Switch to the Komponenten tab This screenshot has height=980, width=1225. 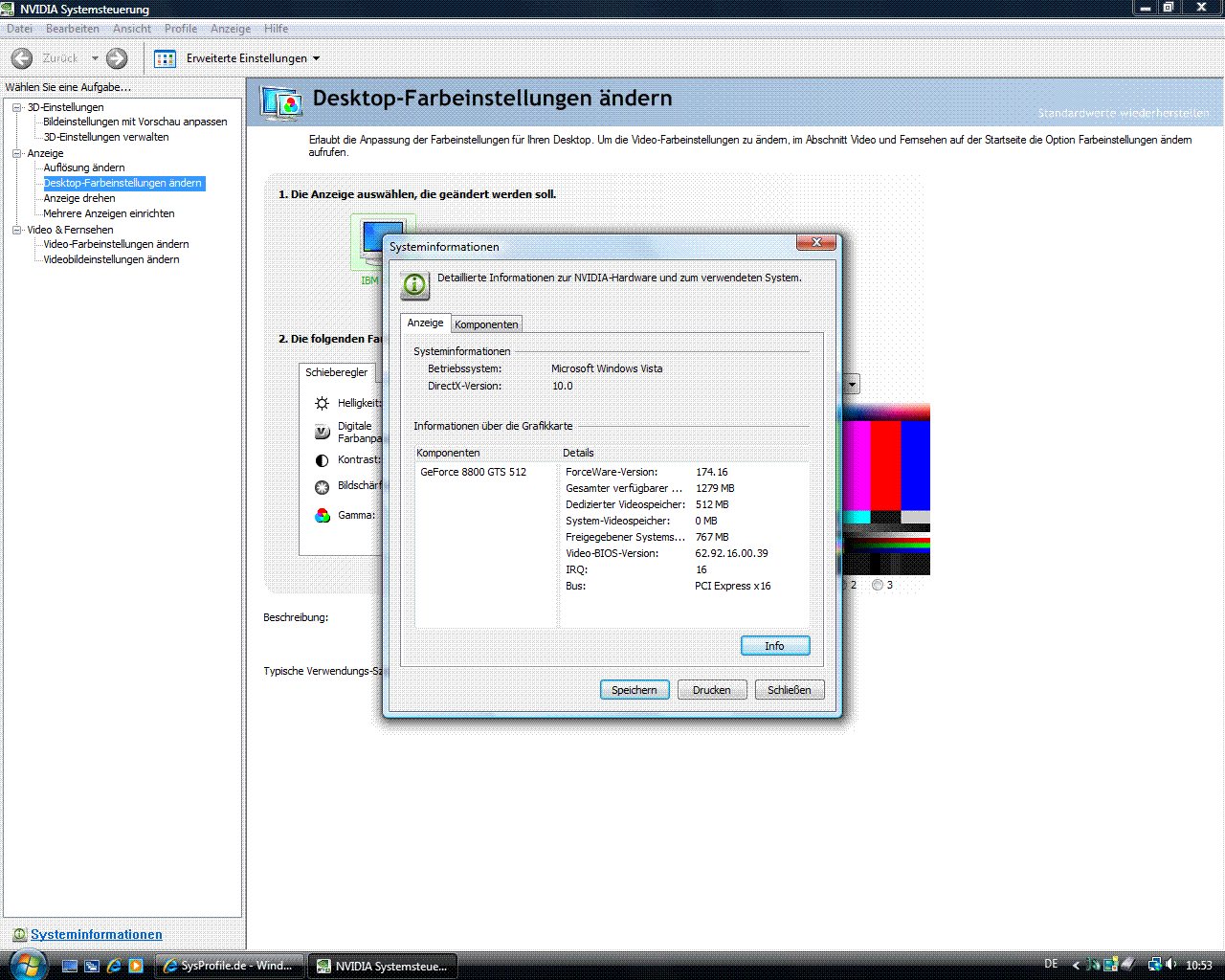[486, 324]
